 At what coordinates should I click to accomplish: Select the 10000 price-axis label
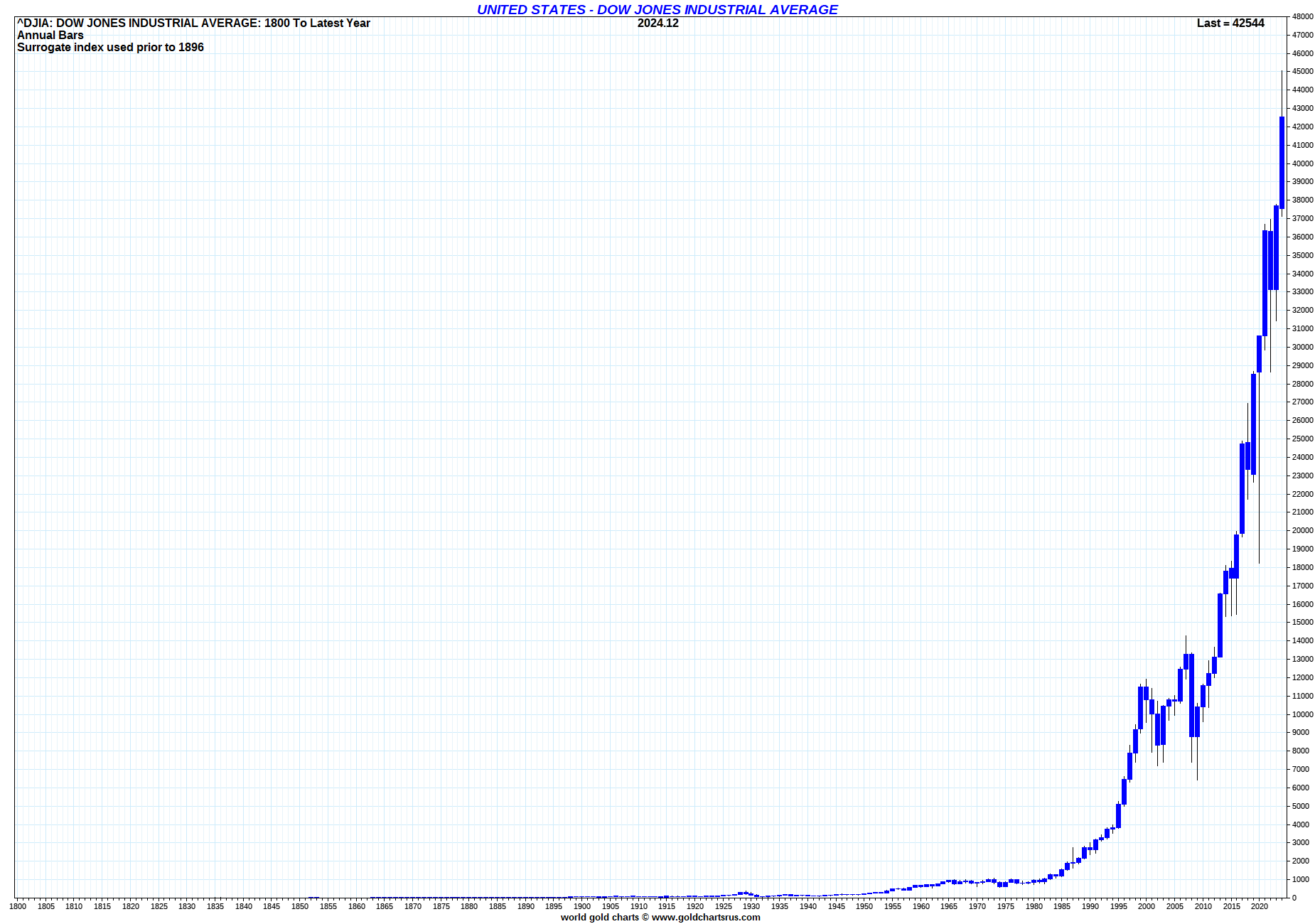1302,714
